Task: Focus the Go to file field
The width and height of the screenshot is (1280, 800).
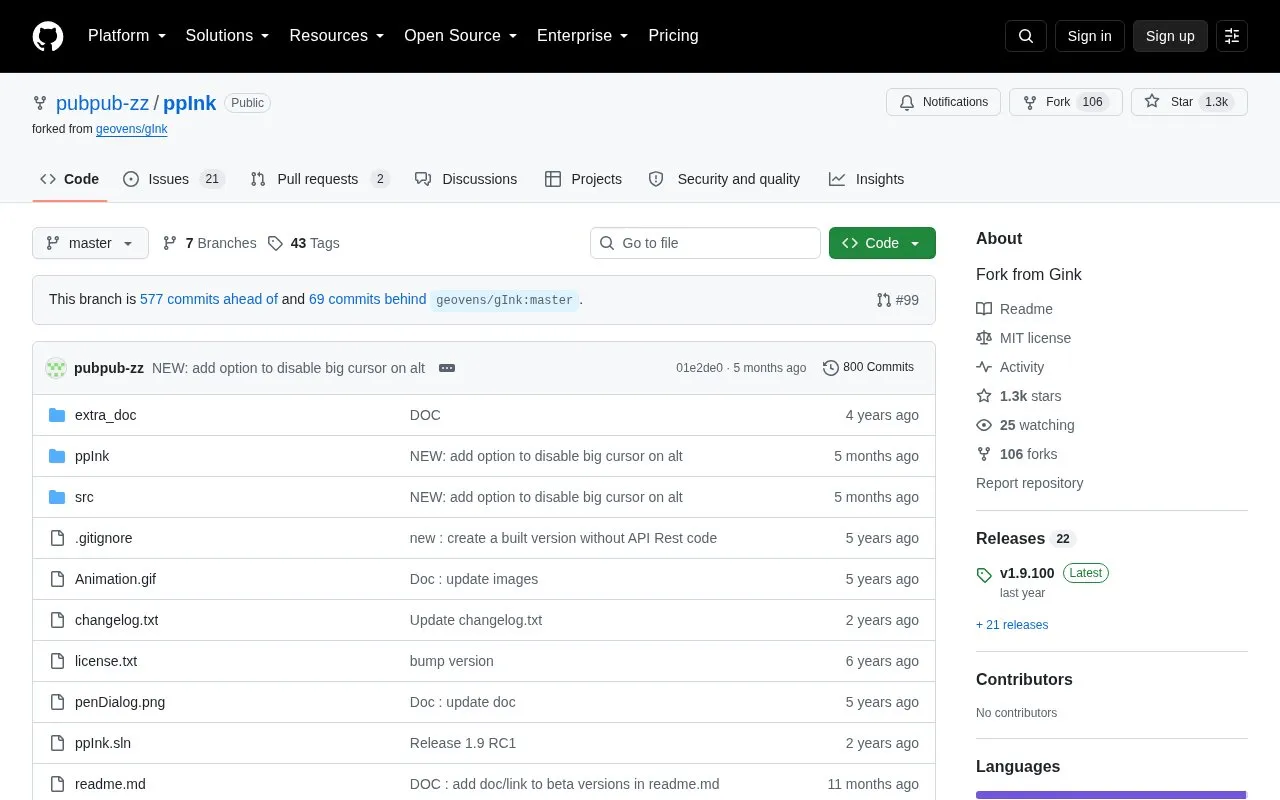Action: tap(705, 243)
